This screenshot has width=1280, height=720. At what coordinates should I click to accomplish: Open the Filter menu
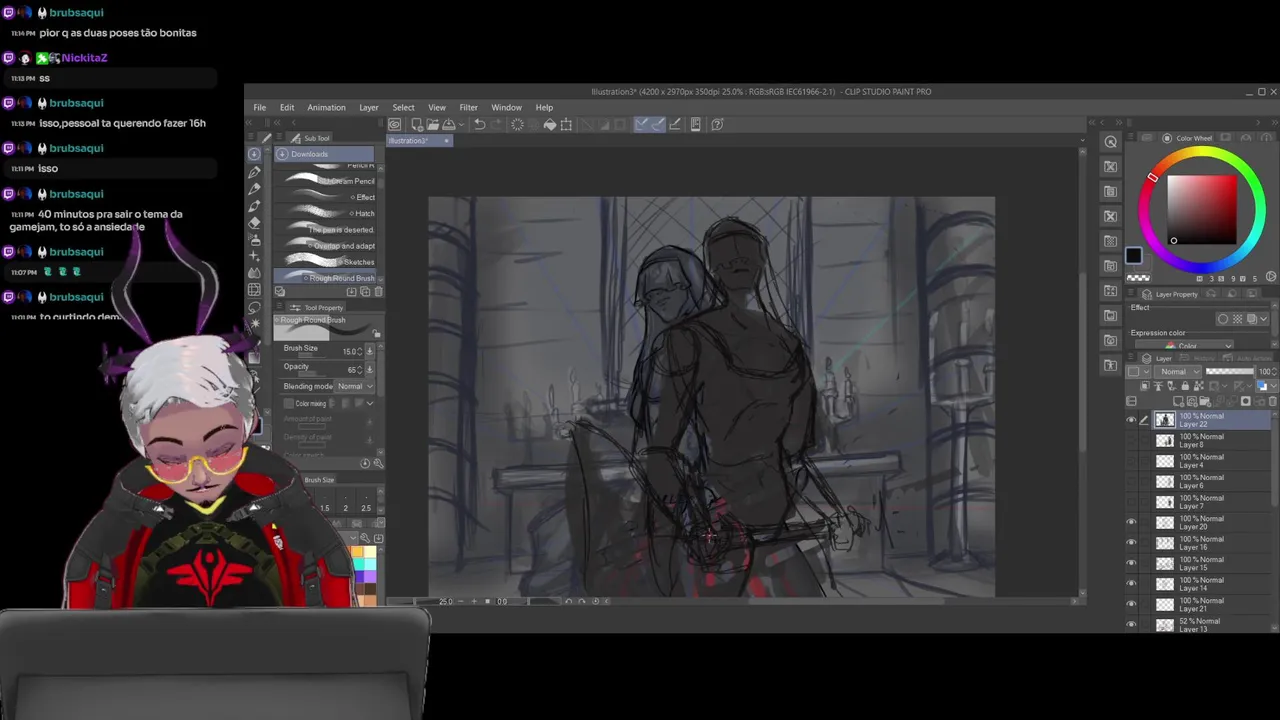(468, 107)
